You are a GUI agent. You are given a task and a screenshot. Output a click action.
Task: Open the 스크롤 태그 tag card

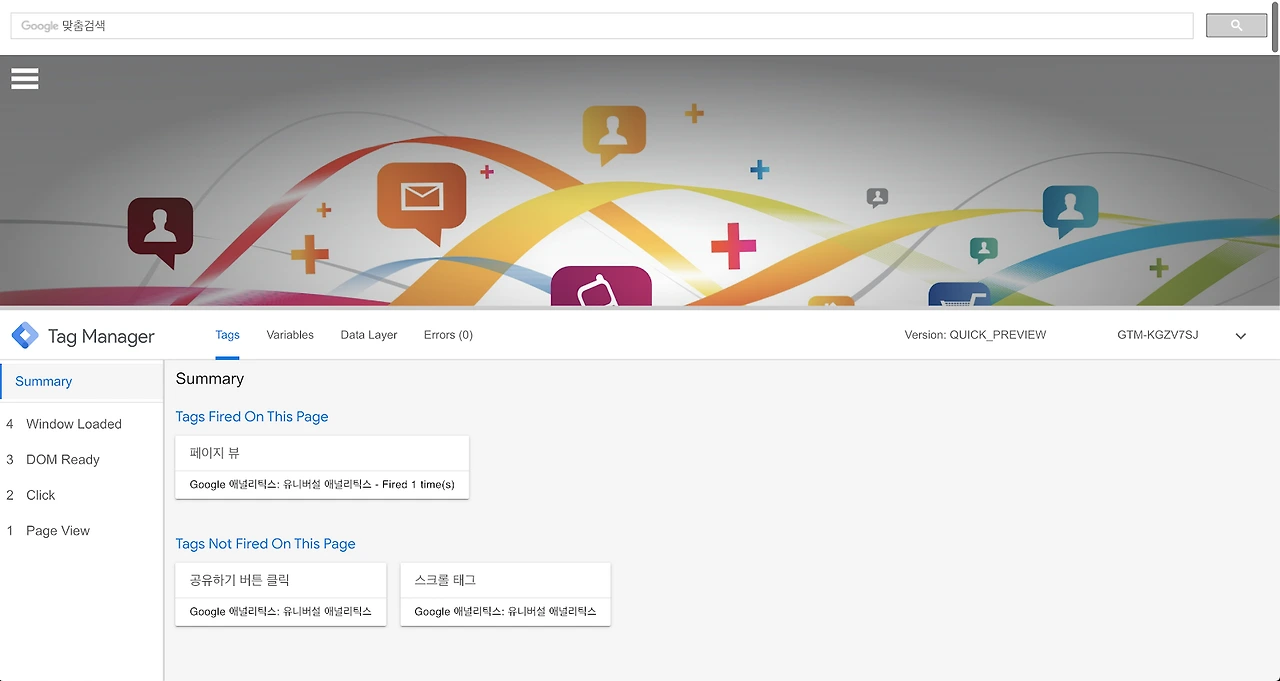(x=505, y=594)
